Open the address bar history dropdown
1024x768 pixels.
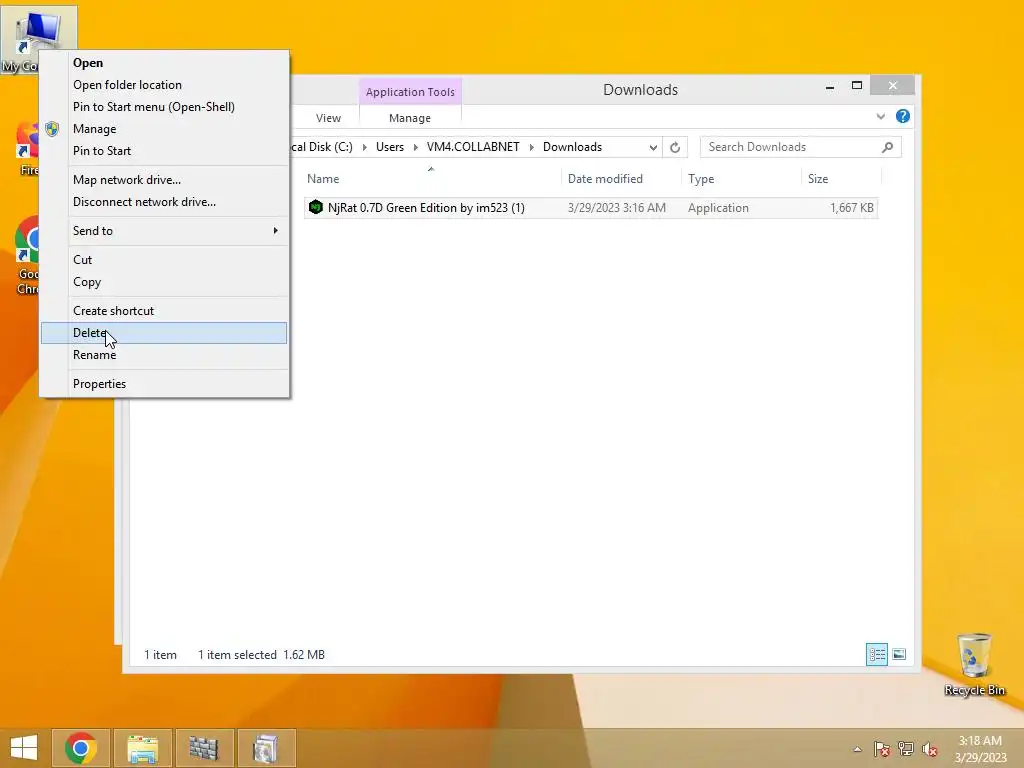(652, 148)
